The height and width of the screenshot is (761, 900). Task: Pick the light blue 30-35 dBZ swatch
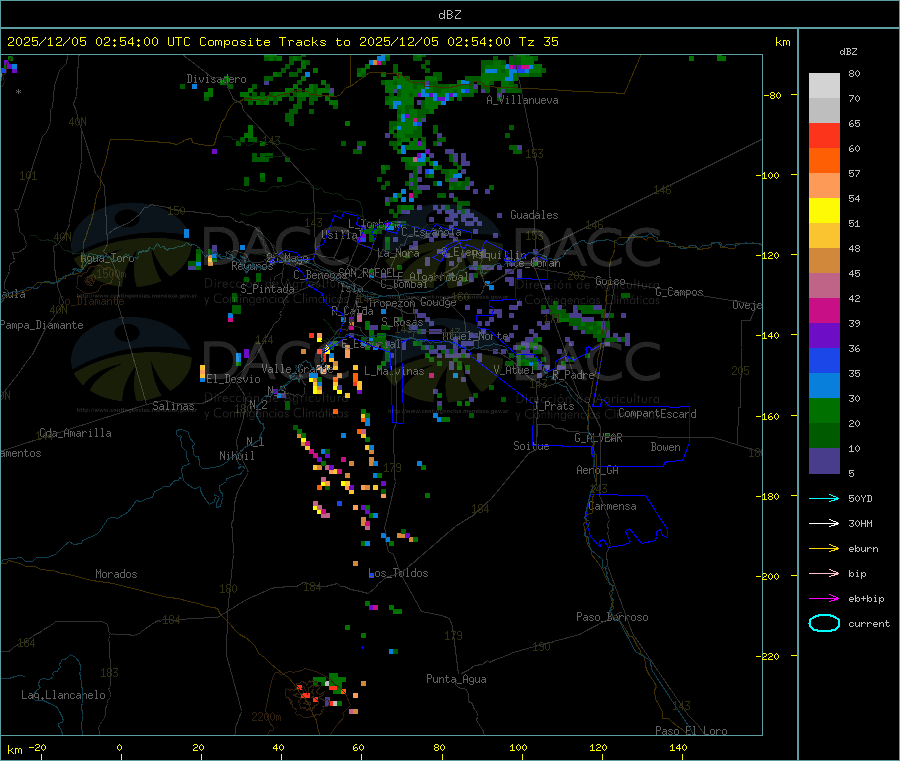pyautogui.click(x=824, y=386)
